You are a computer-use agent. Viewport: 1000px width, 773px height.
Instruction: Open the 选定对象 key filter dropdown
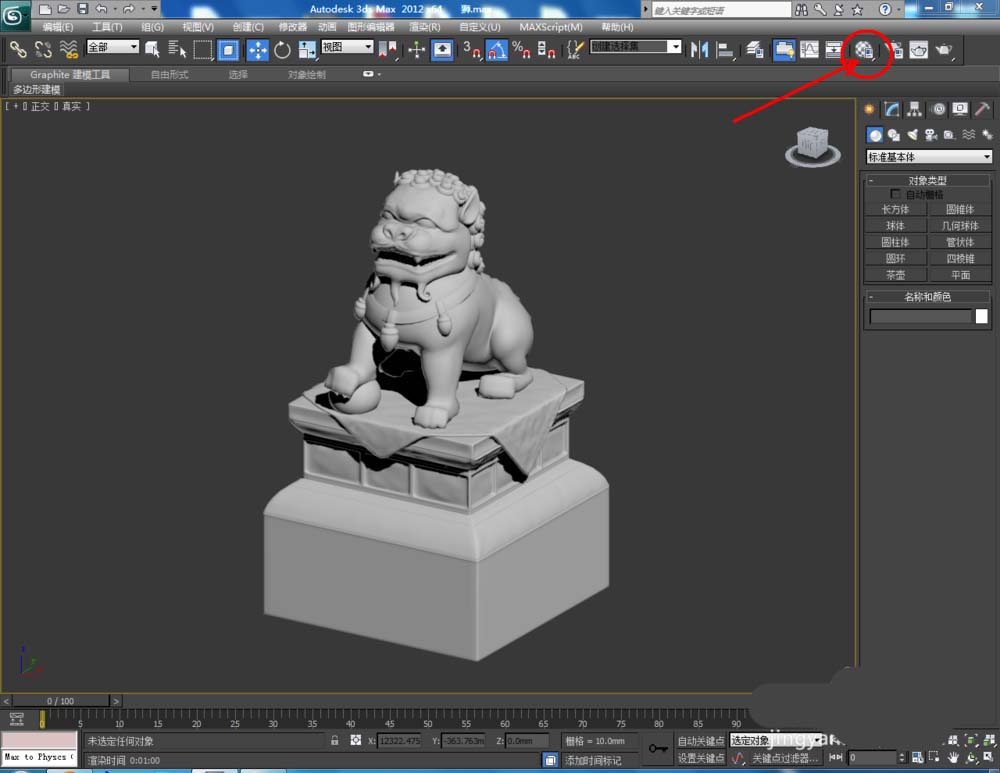[776, 740]
